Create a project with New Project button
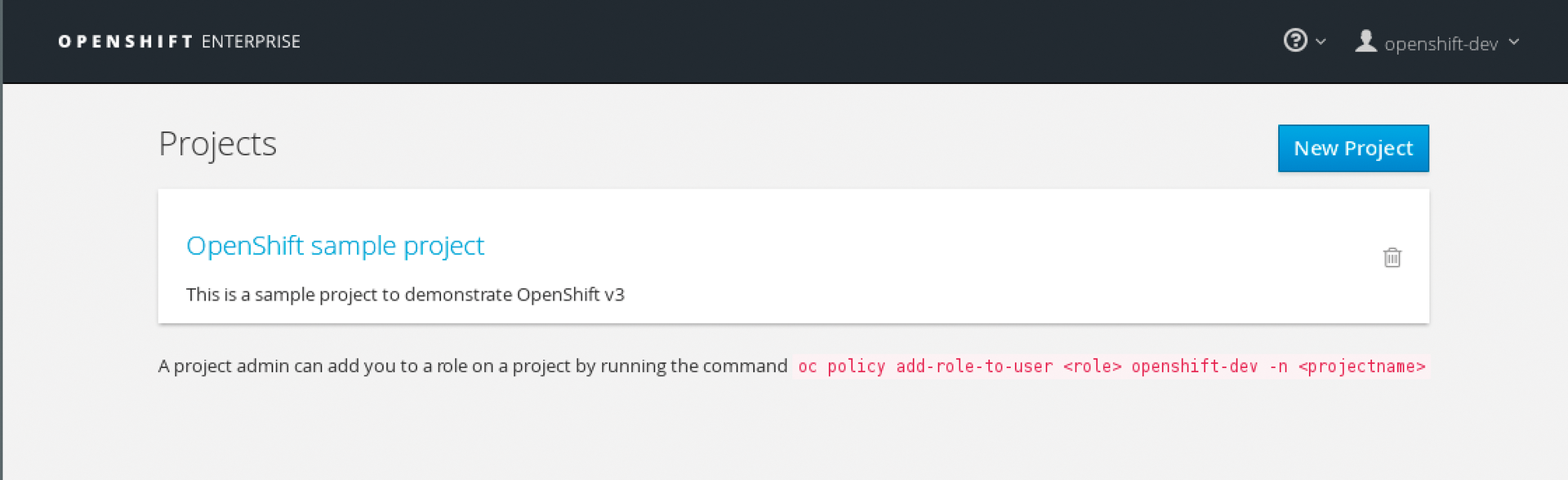This screenshot has width=1568, height=480. pos(1353,148)
